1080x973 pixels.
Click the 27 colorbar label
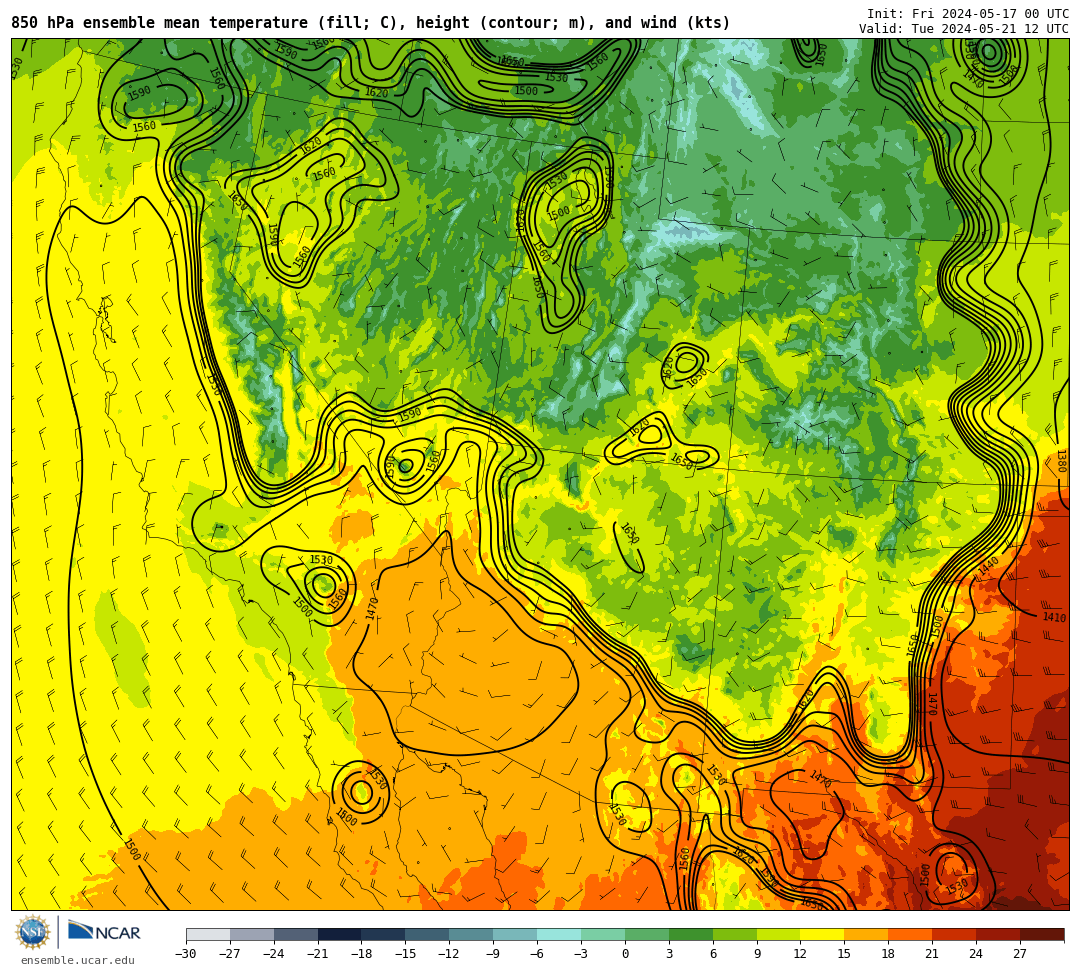click(1020, 954)
